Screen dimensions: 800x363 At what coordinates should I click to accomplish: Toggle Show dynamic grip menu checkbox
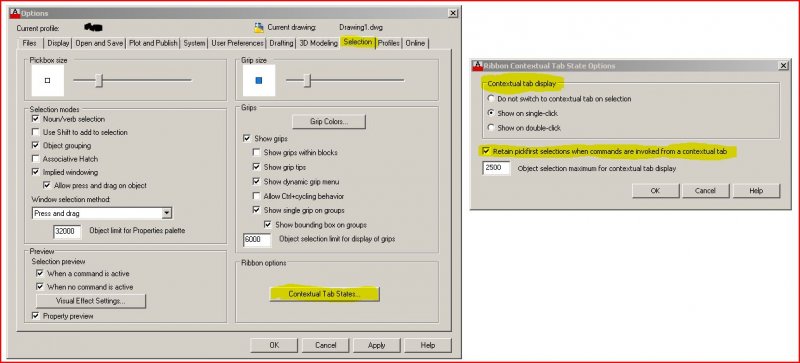(x=257, y=181)
